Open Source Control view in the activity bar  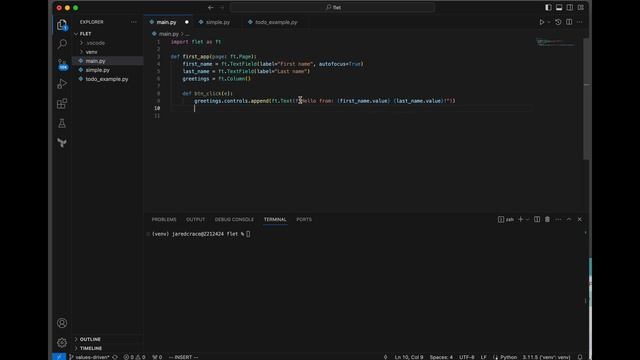[x=62, y=64]
